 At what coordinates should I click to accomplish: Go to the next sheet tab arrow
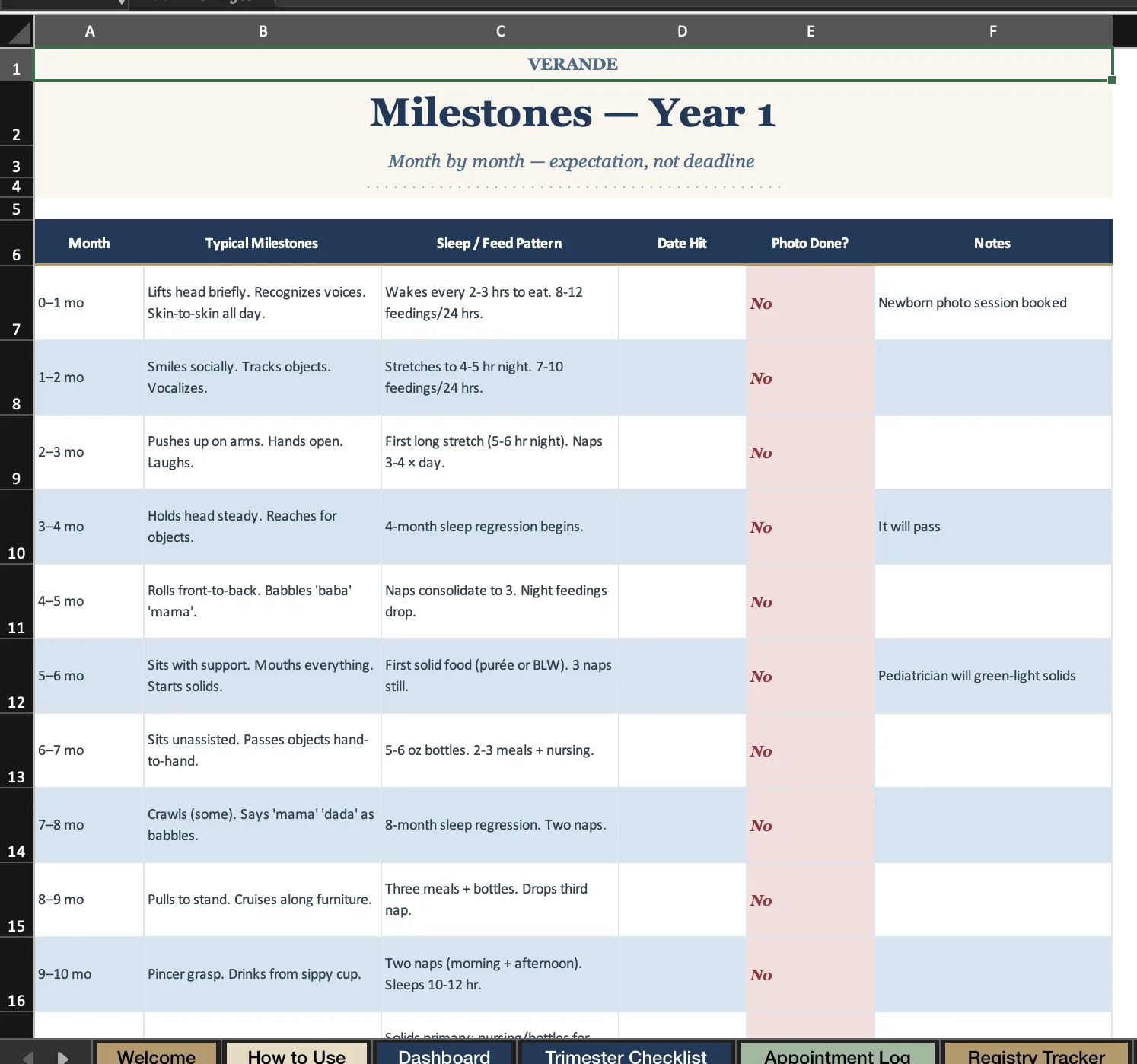pos(63,1056)
